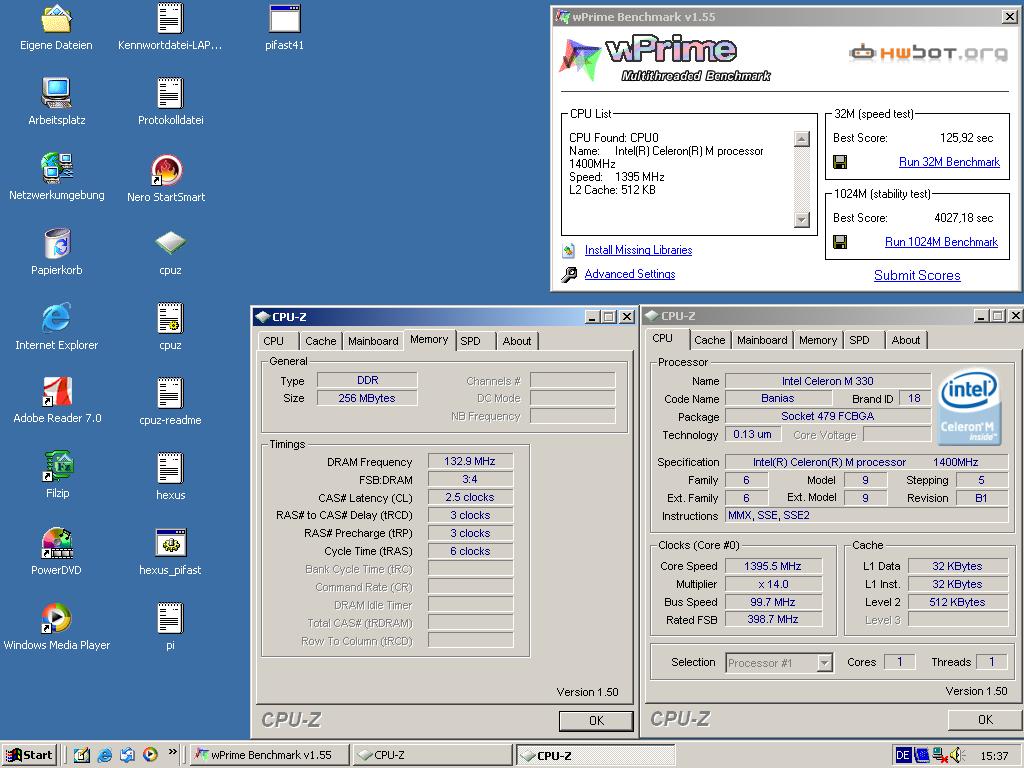Select the Protokolldatei text file icon
This screenshot has height=768, width=1024.
click(170, 93)
